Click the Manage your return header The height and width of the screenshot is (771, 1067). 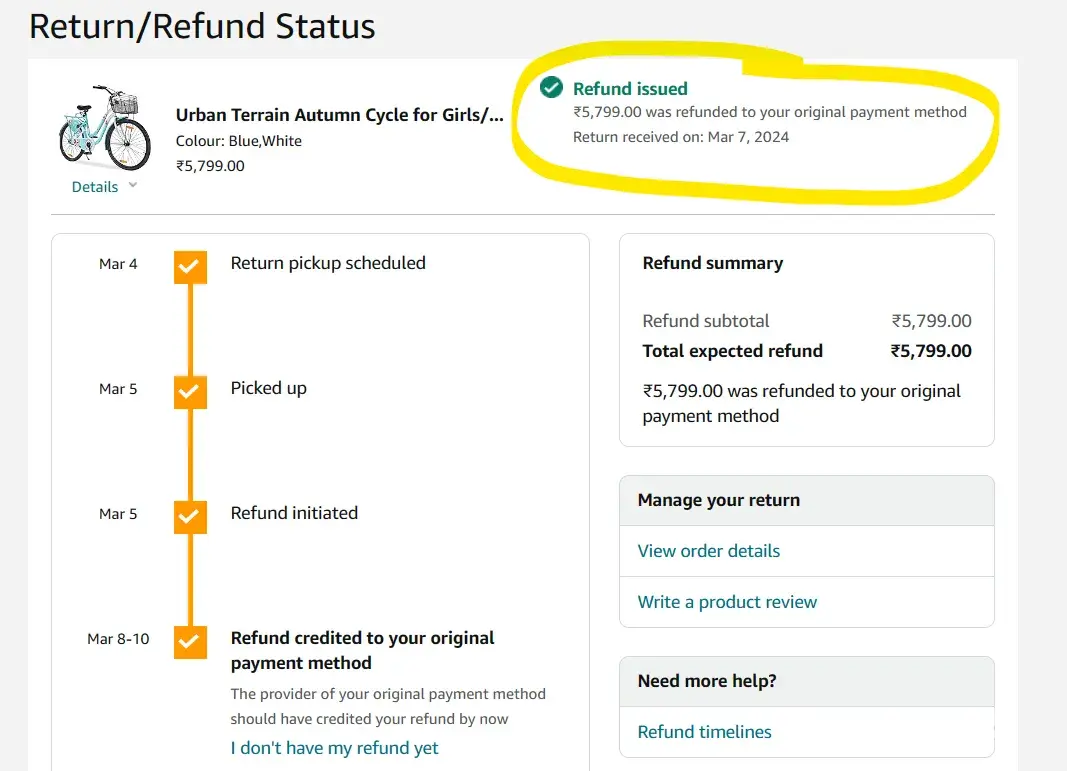point(719,500)
